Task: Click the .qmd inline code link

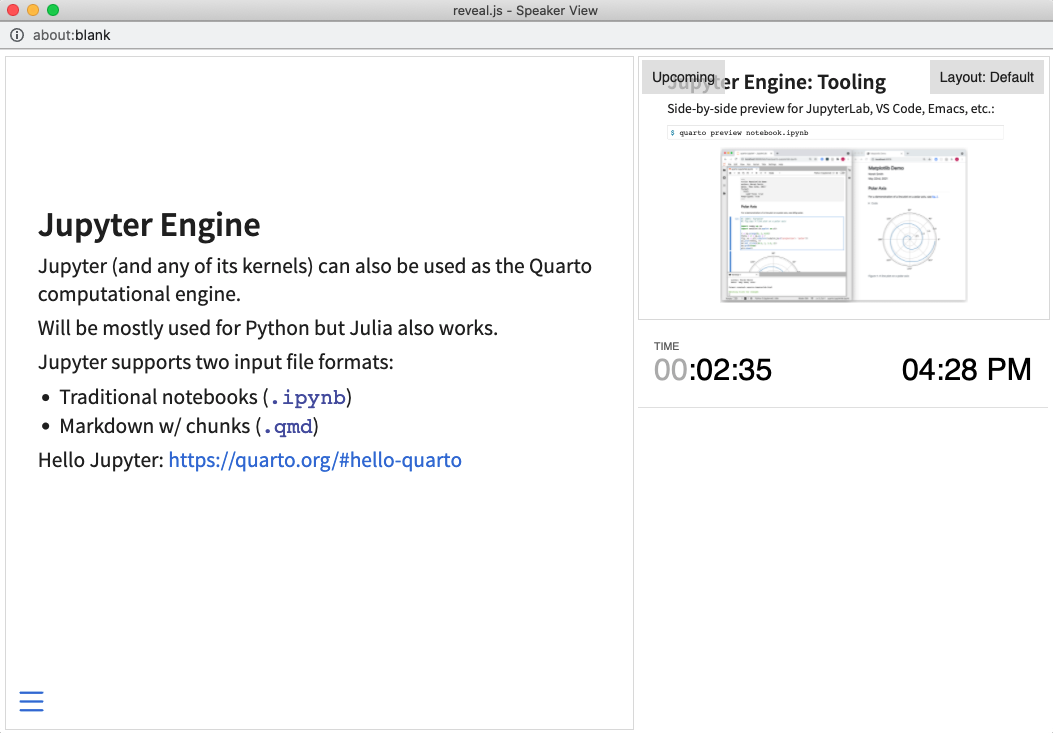Action: (288, 426)
